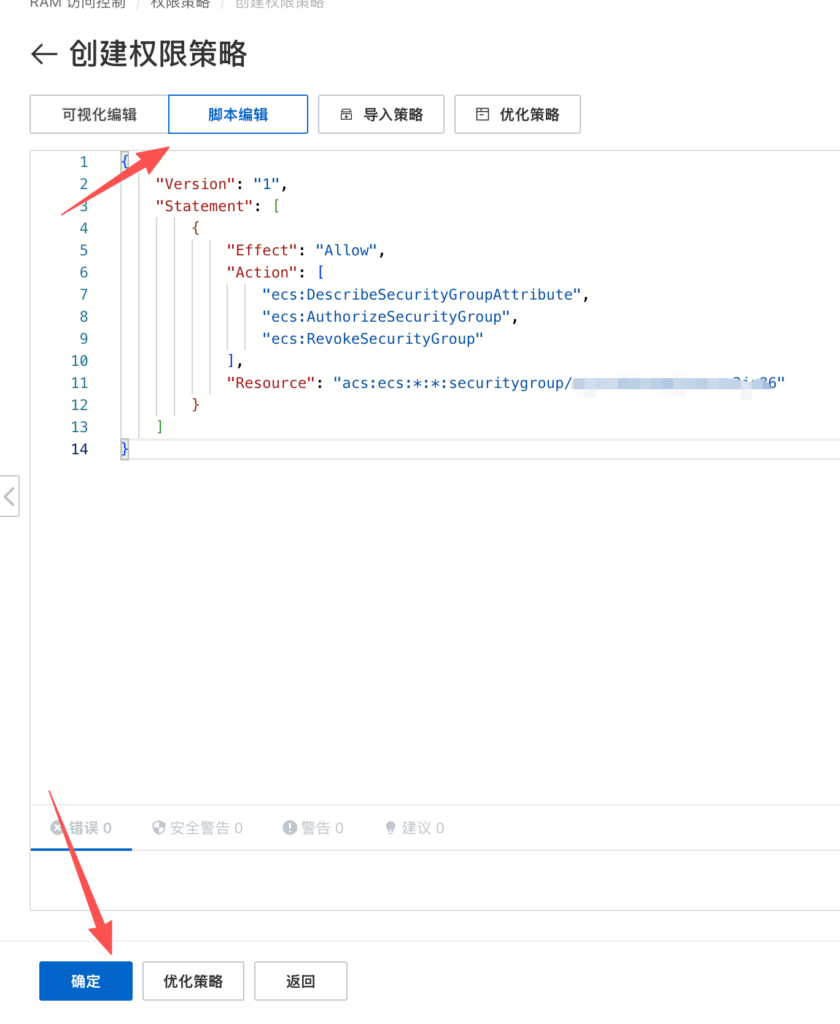The image size is (840, 1024).
Task: Click the 建议 lightbulb icon
Action: 391,828
